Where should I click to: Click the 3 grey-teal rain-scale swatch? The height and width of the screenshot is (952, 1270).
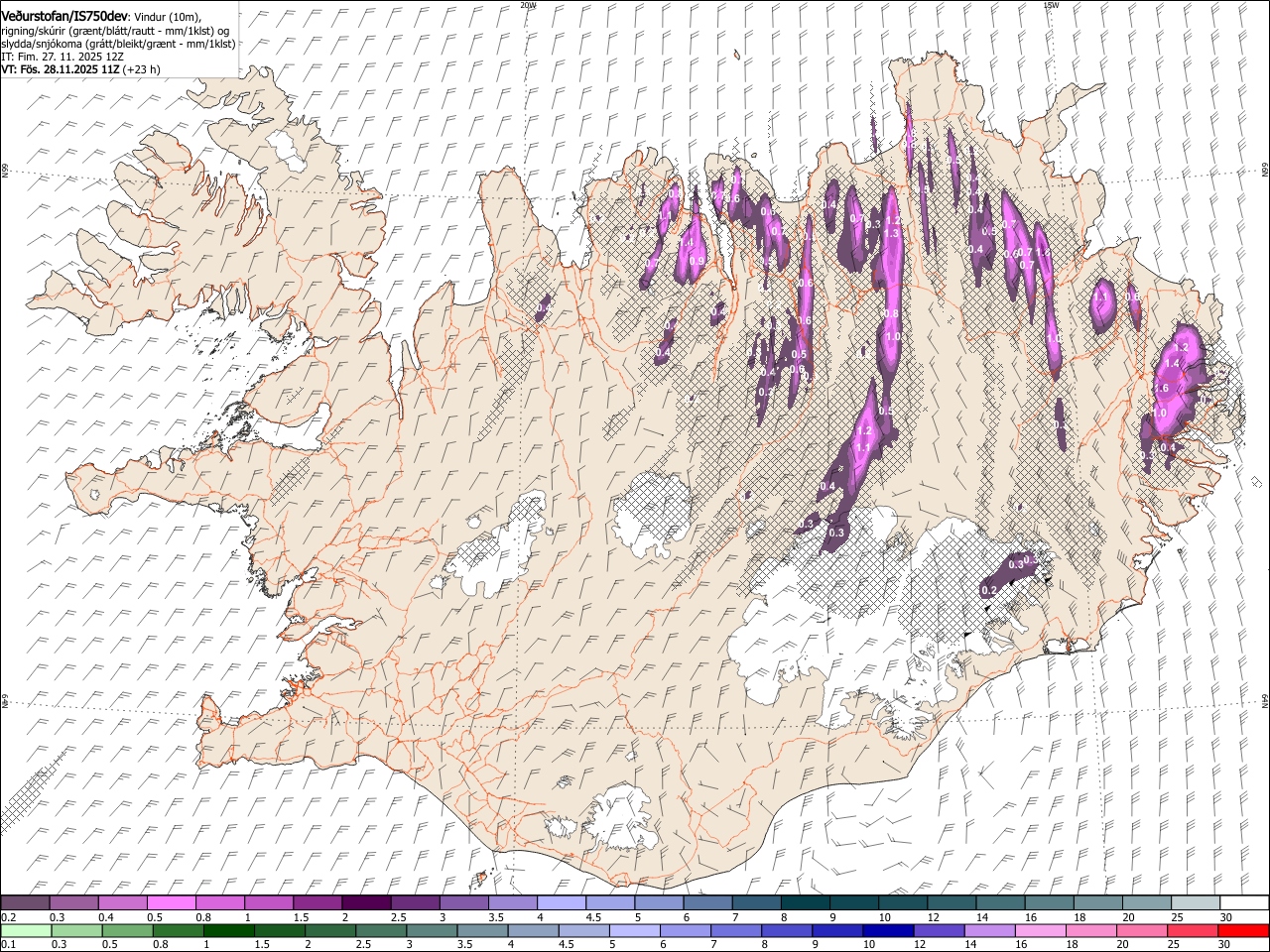click(432, 930)
